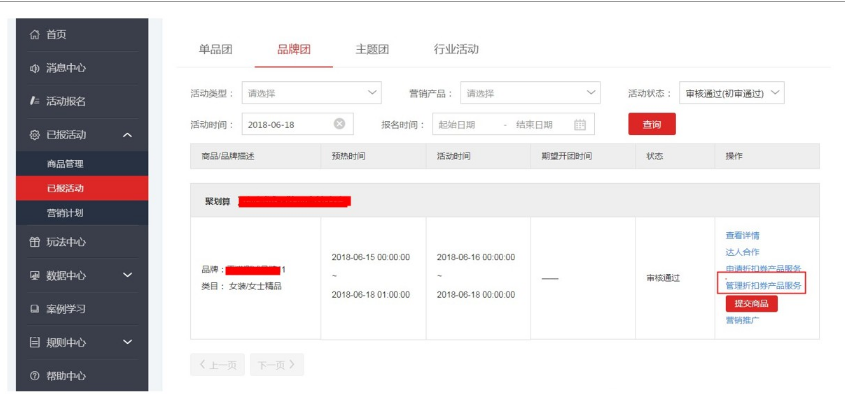Click the home icon beside 首页
The width and height of the screenshot is (845, 396).
coord(34,35)
